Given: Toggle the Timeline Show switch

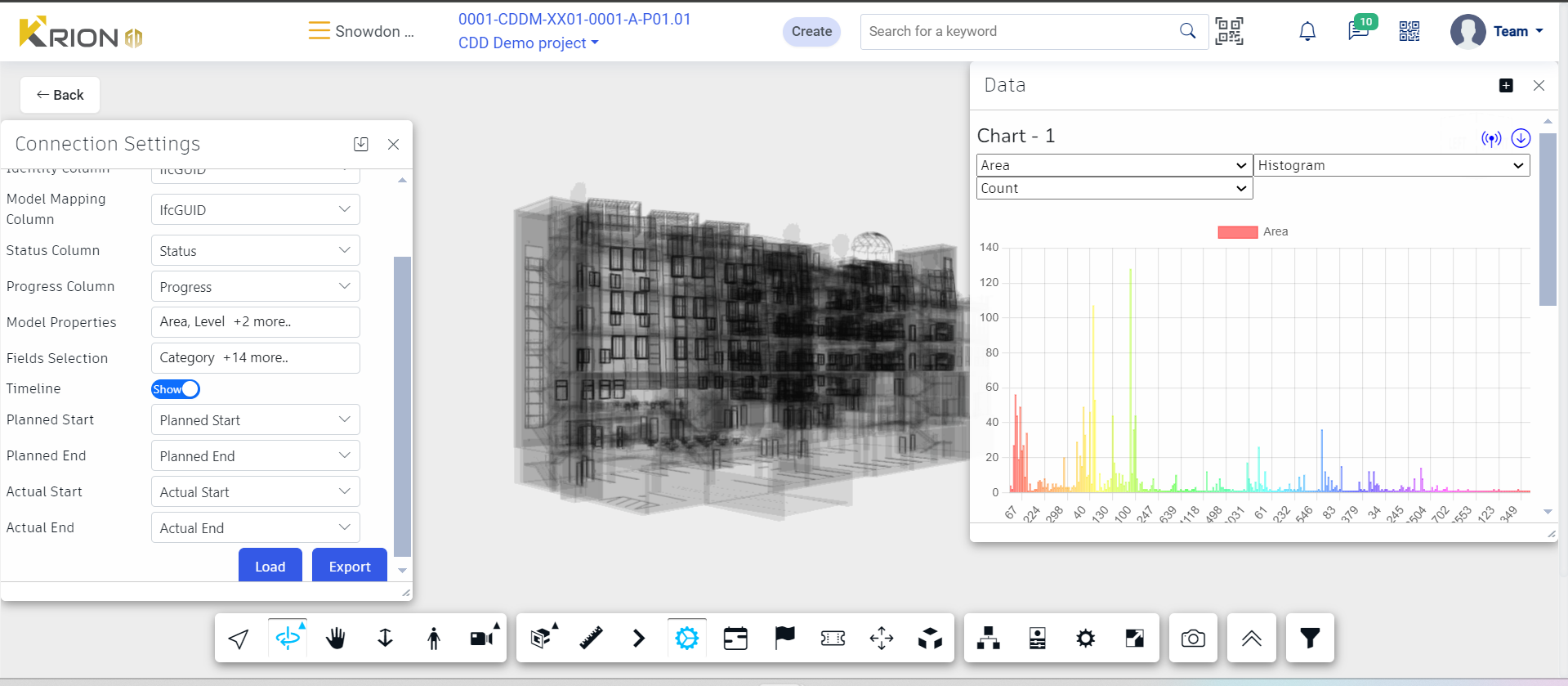Looking at the screenshot, I should tap(176, 389).
